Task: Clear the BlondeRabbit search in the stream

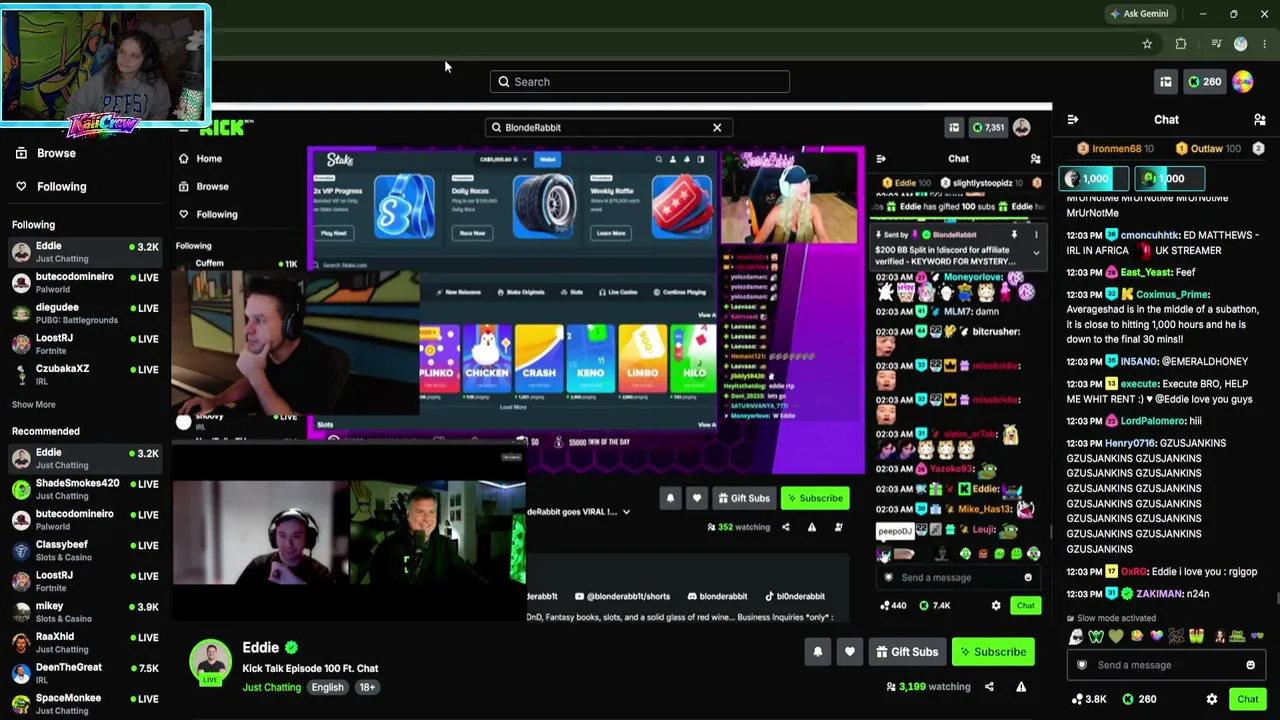Action: (x=717, y=128)
